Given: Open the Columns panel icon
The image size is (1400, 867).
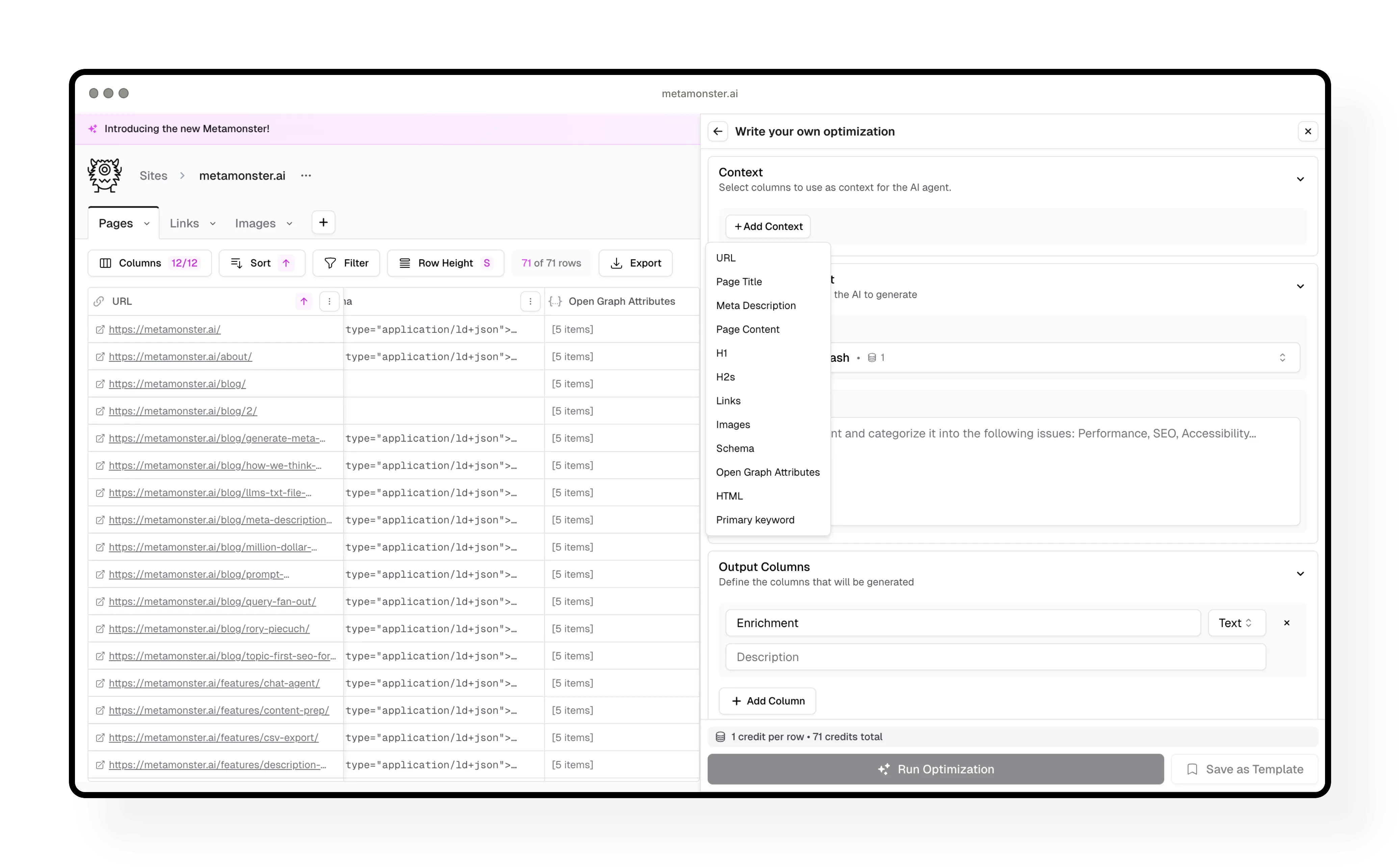Looking at the screenshot, I should pos(106,263).
